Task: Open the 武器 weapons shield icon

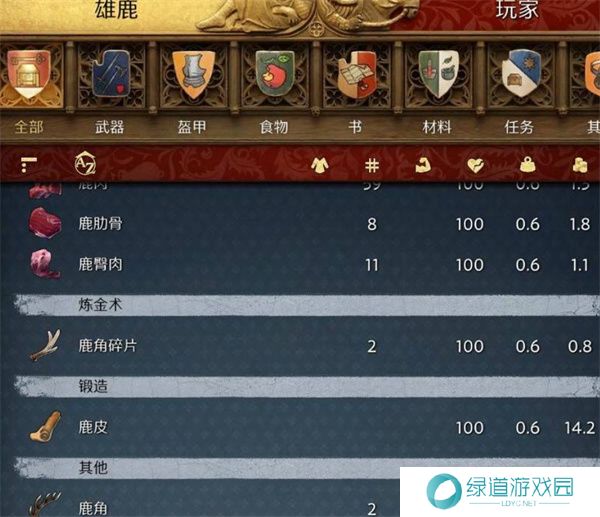Action: pos(111,73)
